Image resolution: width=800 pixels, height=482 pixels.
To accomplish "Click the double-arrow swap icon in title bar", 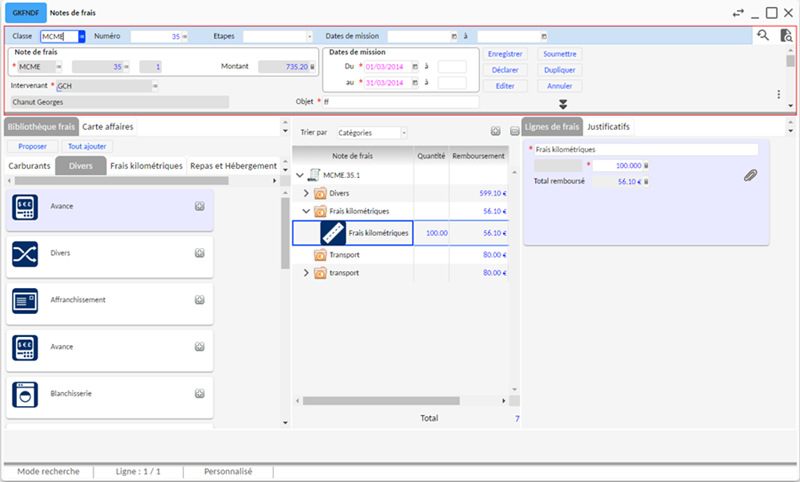I will click(738, 13).
